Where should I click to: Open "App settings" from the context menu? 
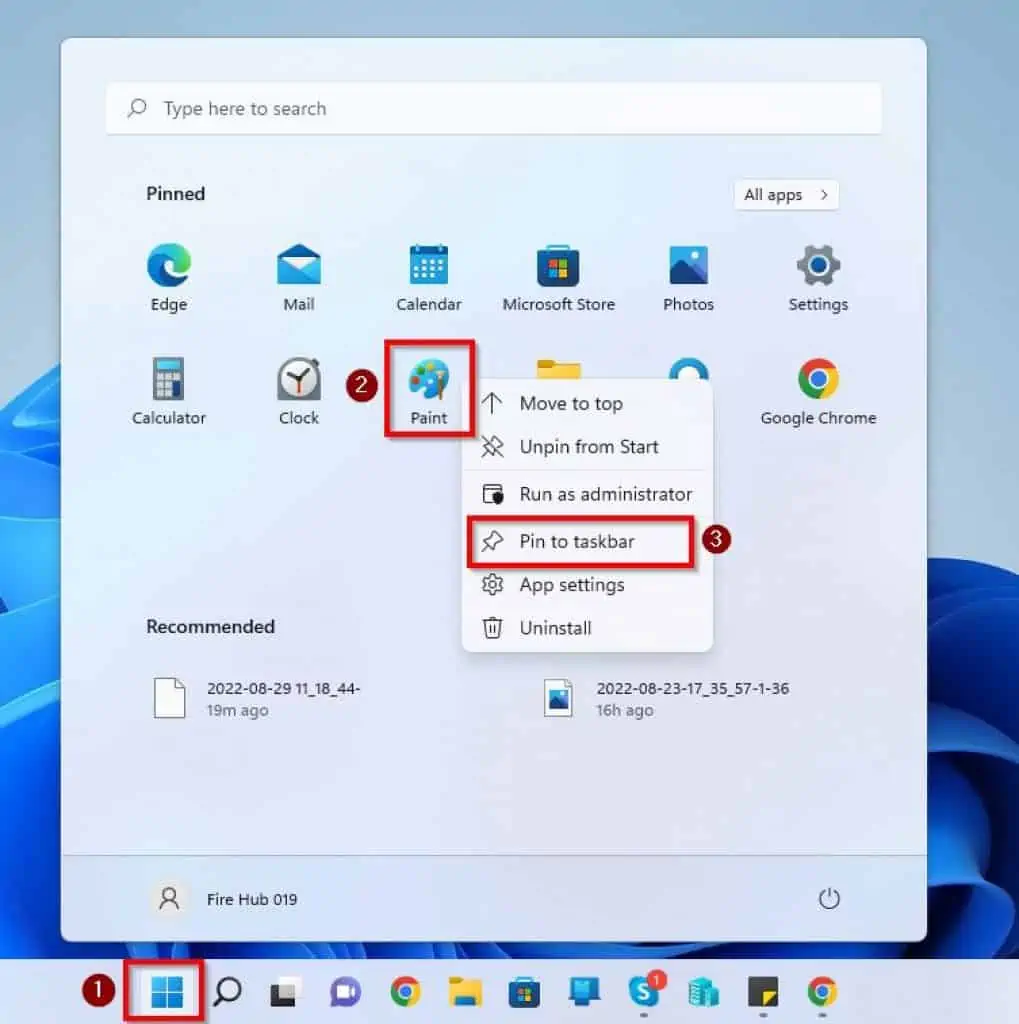[572, 585]
